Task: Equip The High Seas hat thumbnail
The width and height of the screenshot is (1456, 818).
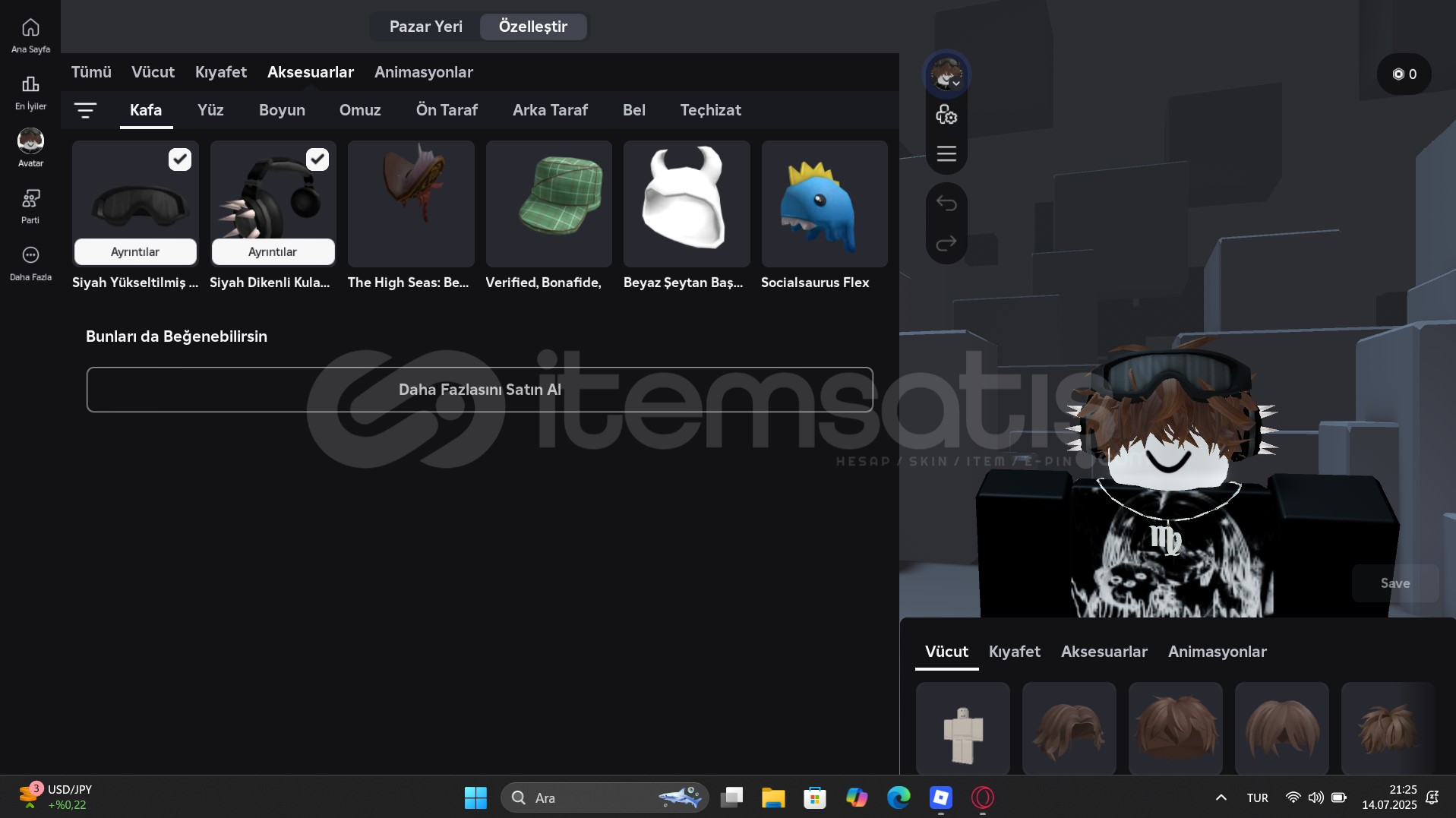Action: click(x=411, y=204)
